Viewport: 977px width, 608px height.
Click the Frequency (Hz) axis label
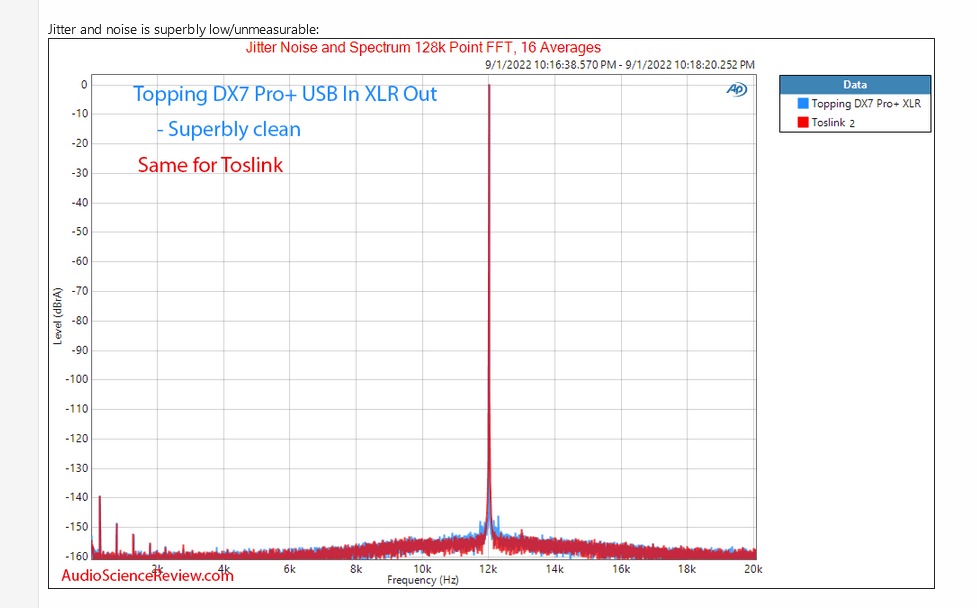[x=422, y=580]
